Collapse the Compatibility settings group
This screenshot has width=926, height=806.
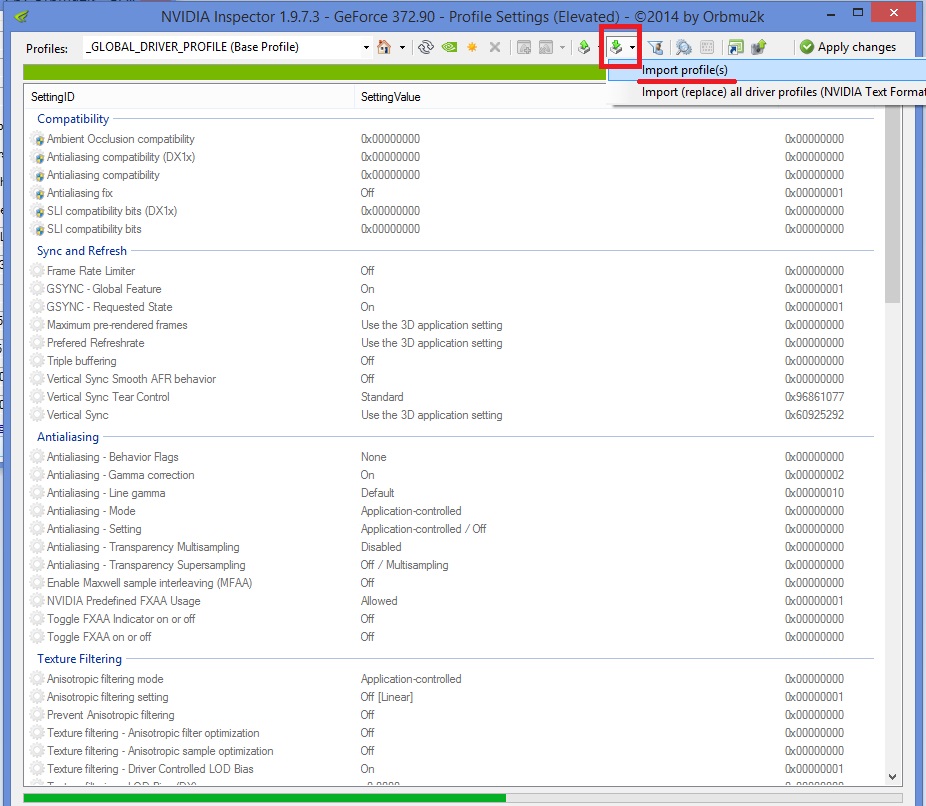pyautogui.click(x=73, y=119)
